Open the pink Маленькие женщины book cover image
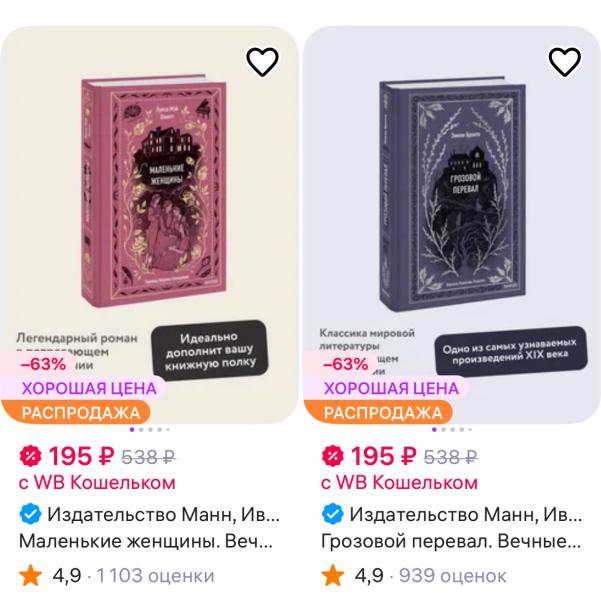Image resolution: width=601 pixels, height=600 pixels. click(x=154, y=193)
